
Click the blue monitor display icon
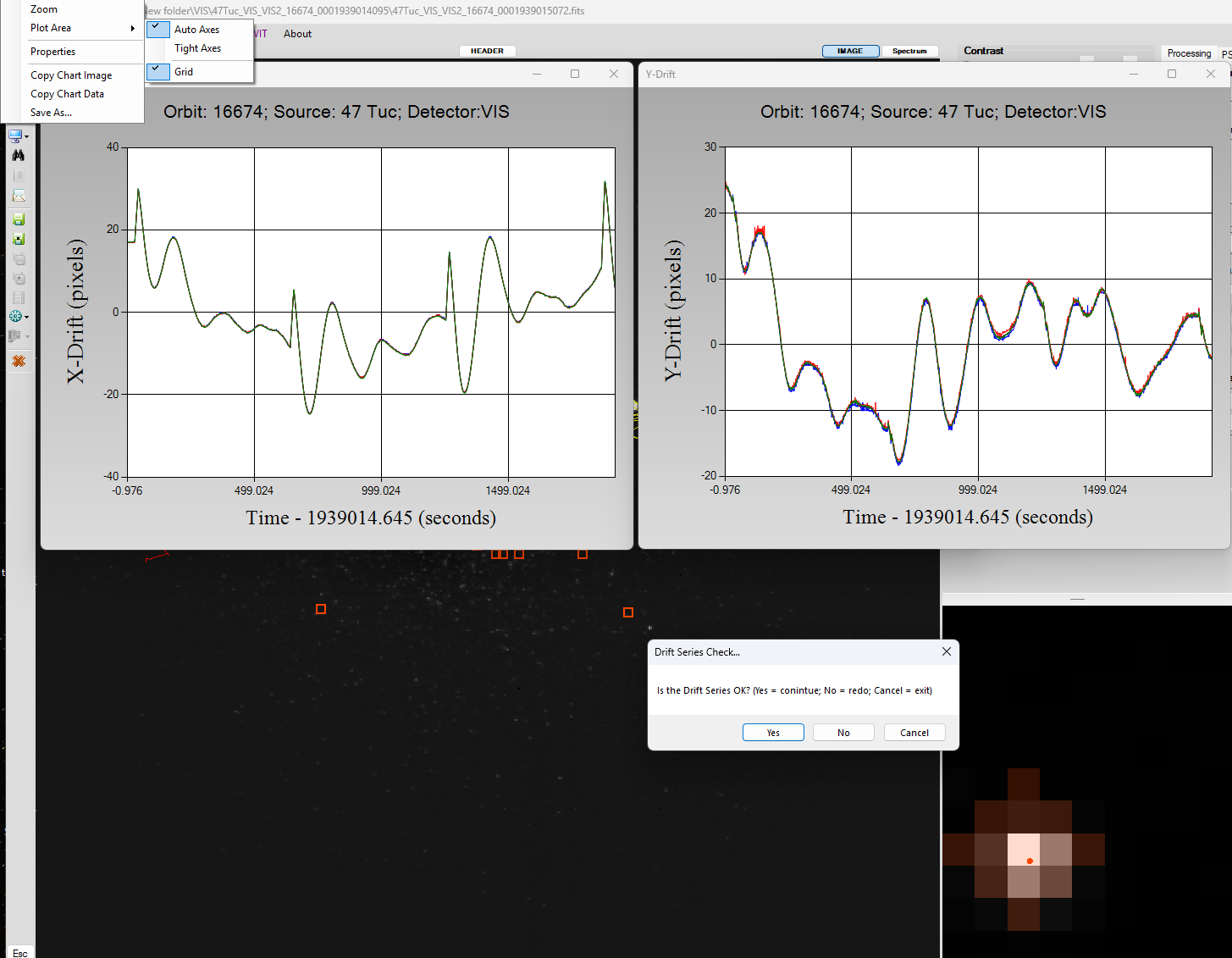[x=14, y=136]
